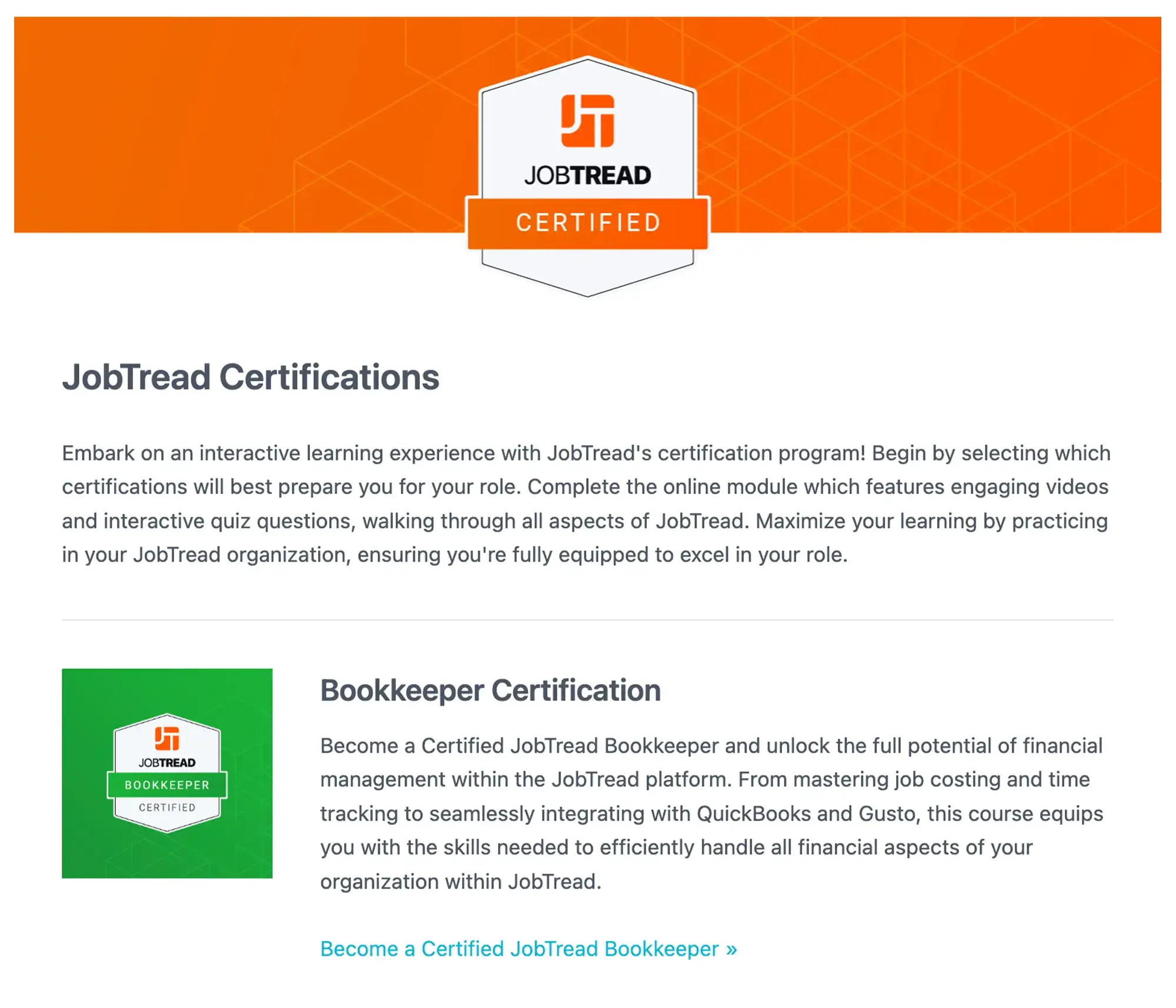This screenshot has width=1176, height=1008.
Task: Click the double arrow after Bookkeeper link
Action: [731, 949]
